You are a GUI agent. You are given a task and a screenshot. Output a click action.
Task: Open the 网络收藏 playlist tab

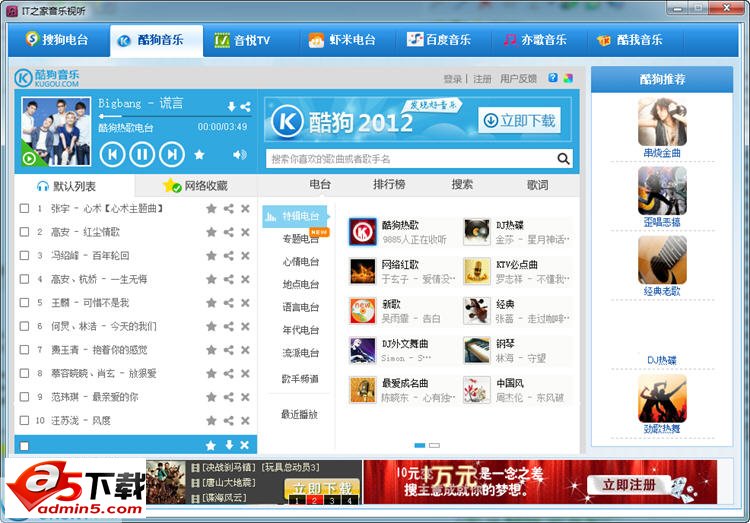coord(196,186)
